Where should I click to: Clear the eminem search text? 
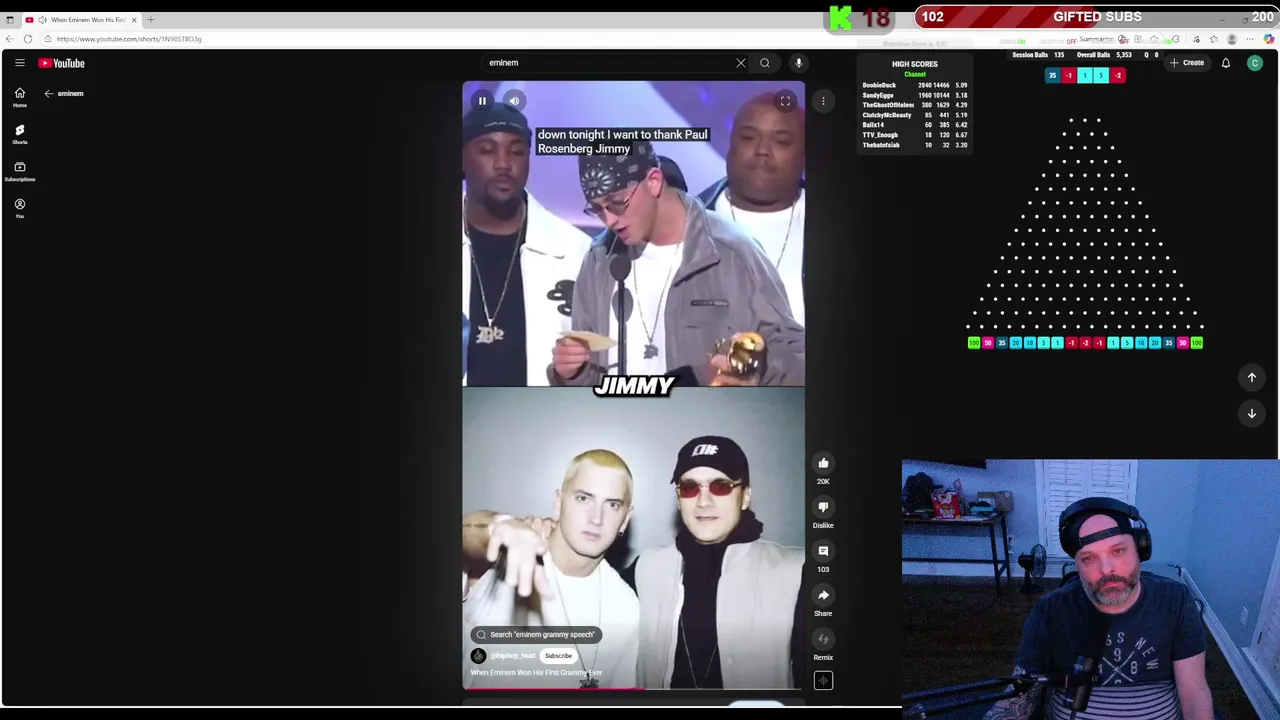coord(741,63)
